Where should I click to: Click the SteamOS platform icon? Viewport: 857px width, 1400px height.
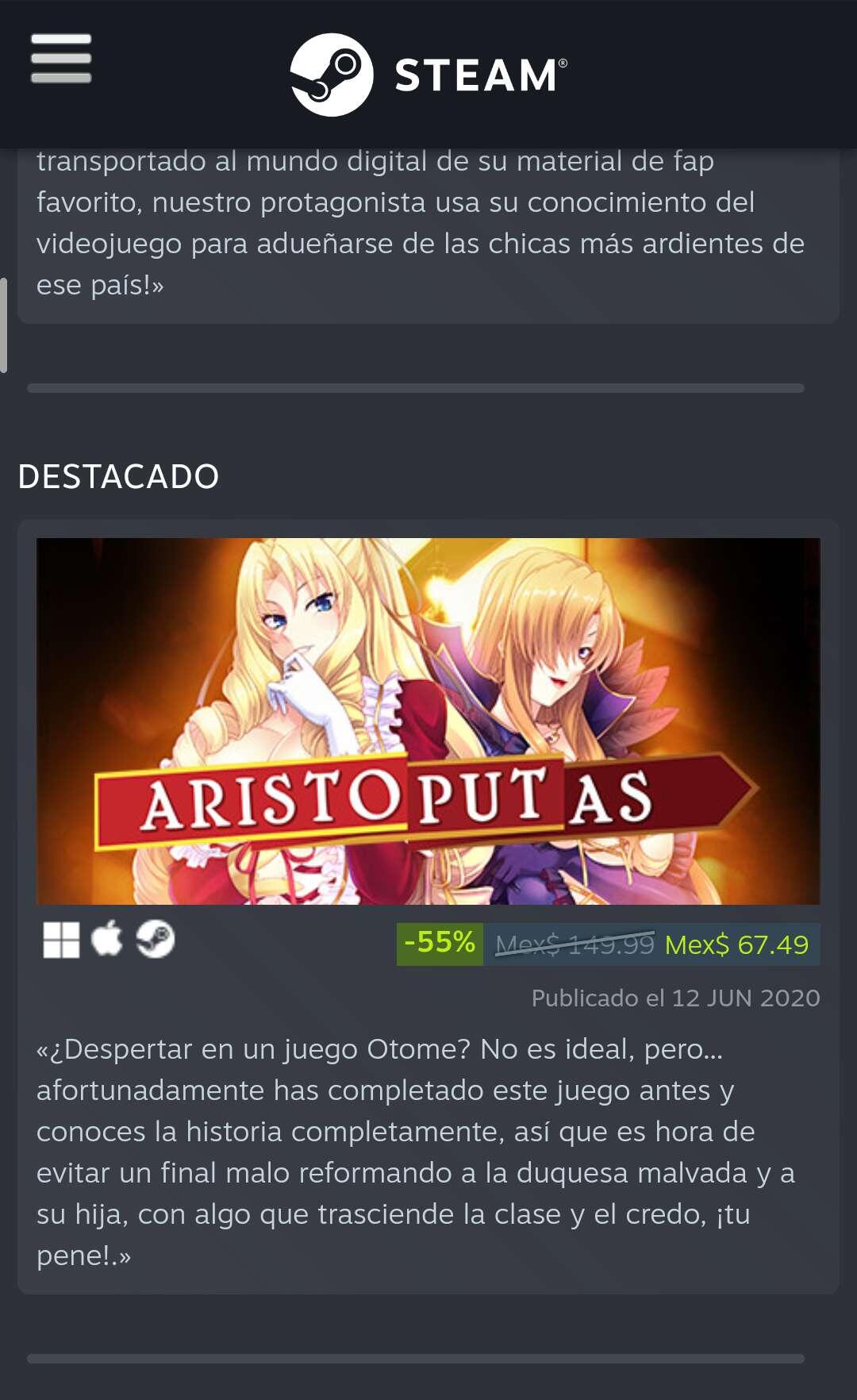[155, 940]
